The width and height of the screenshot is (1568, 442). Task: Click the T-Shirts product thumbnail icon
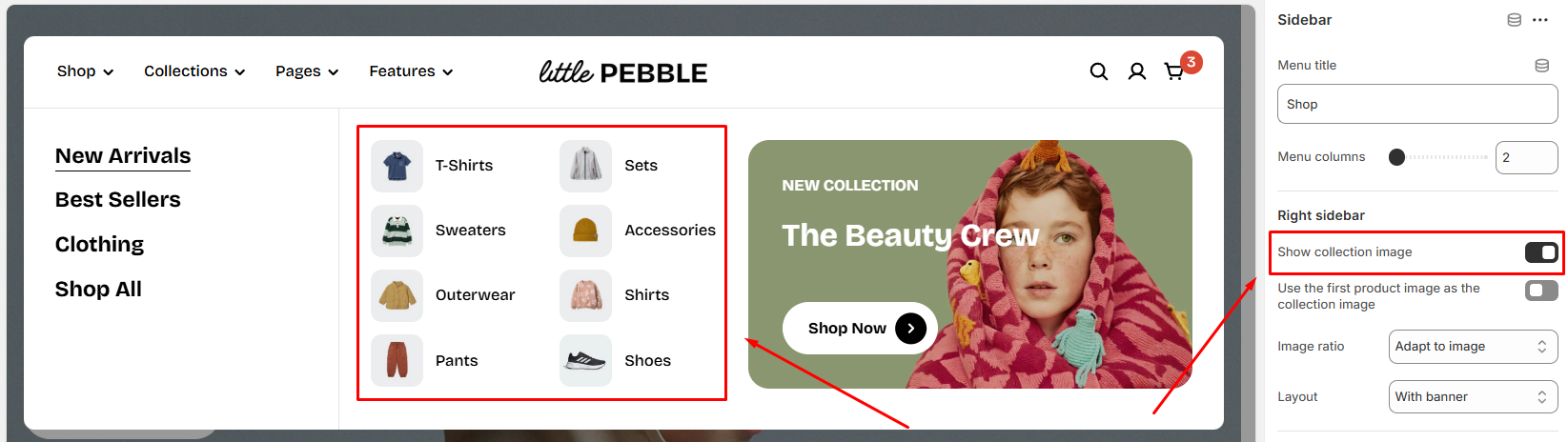(x=397, y=166)
